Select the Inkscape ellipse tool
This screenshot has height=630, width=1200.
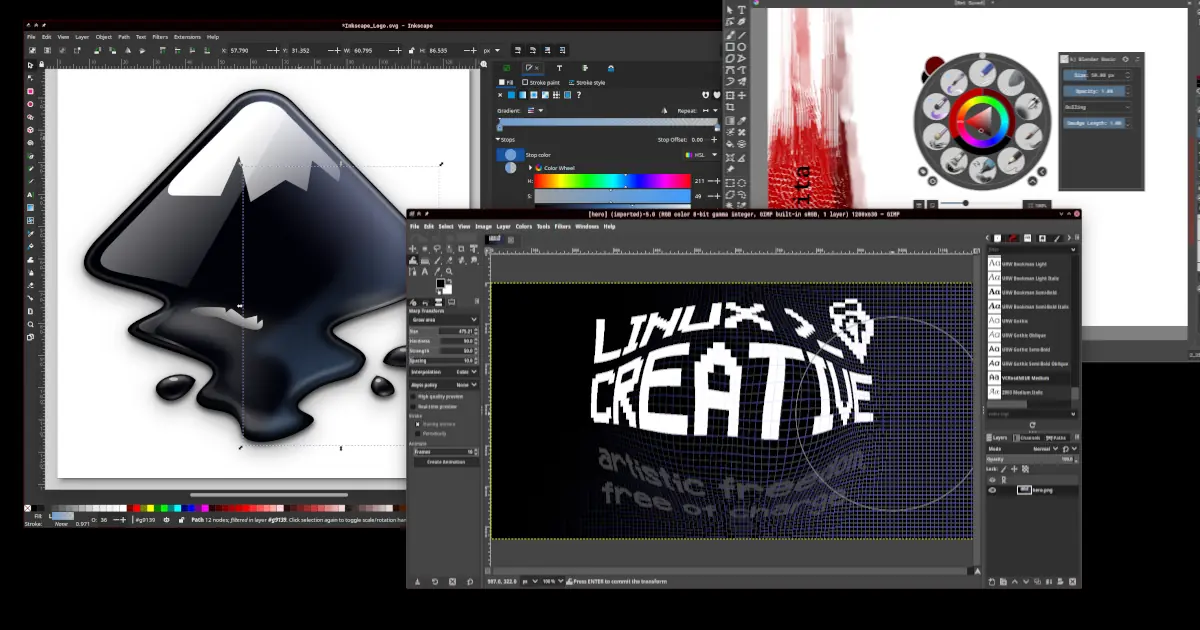pyautogui.click(x=30, y=104)
